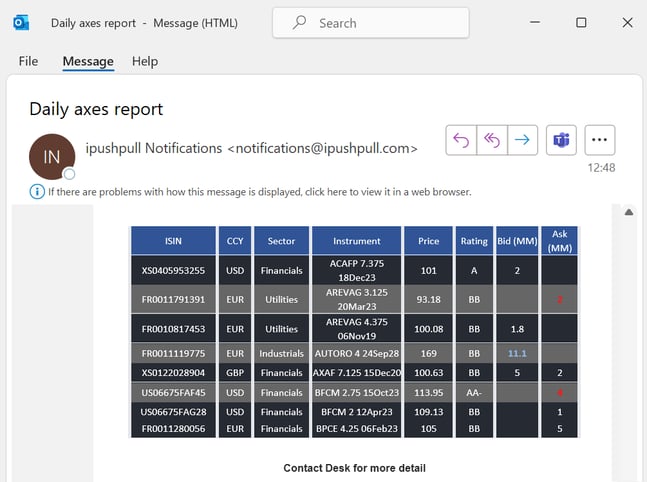647x482 pixels.
Task: Click price cell 113.95
Action: click(428, 392)
